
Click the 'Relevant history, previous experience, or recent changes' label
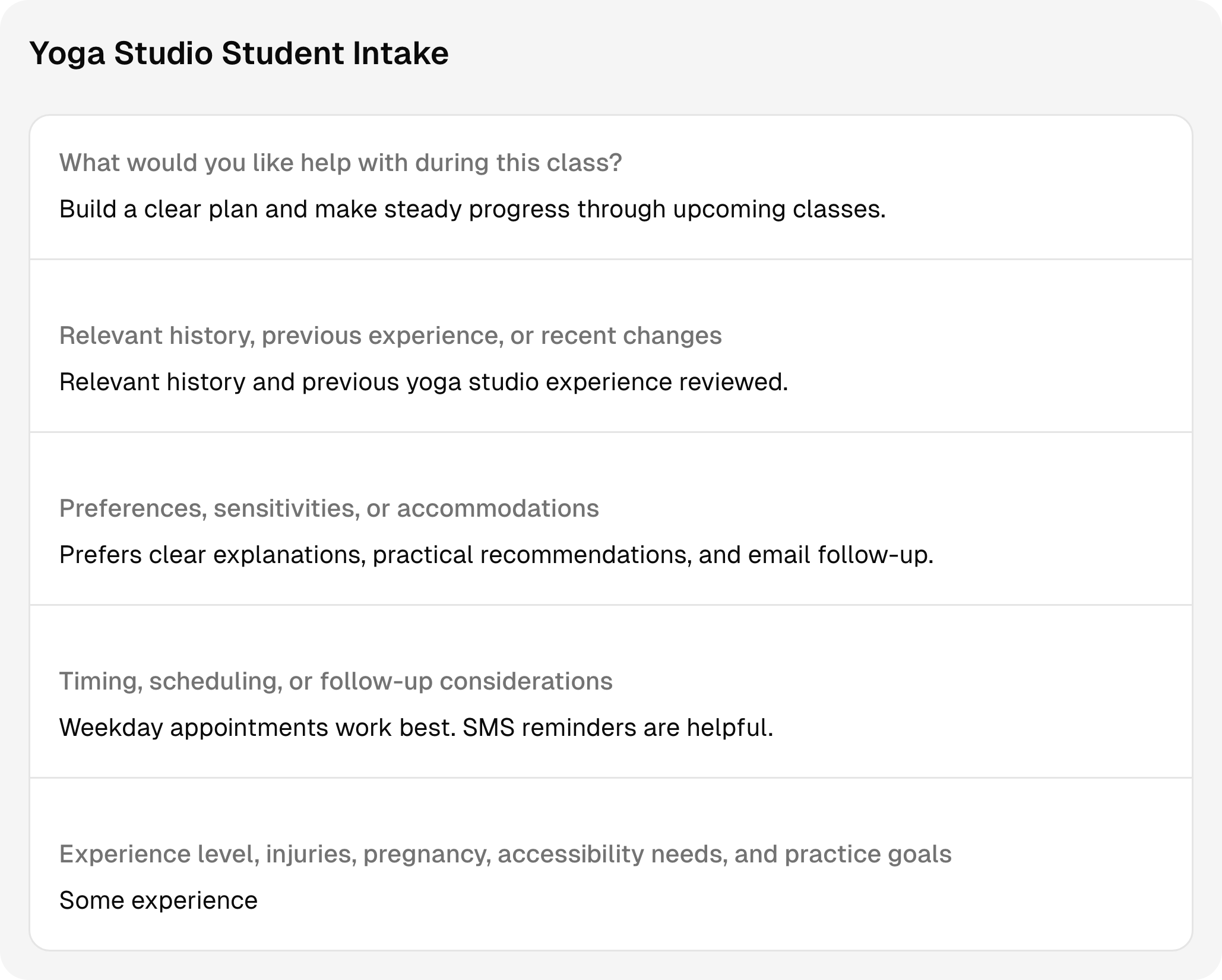(x=390, y=336)
